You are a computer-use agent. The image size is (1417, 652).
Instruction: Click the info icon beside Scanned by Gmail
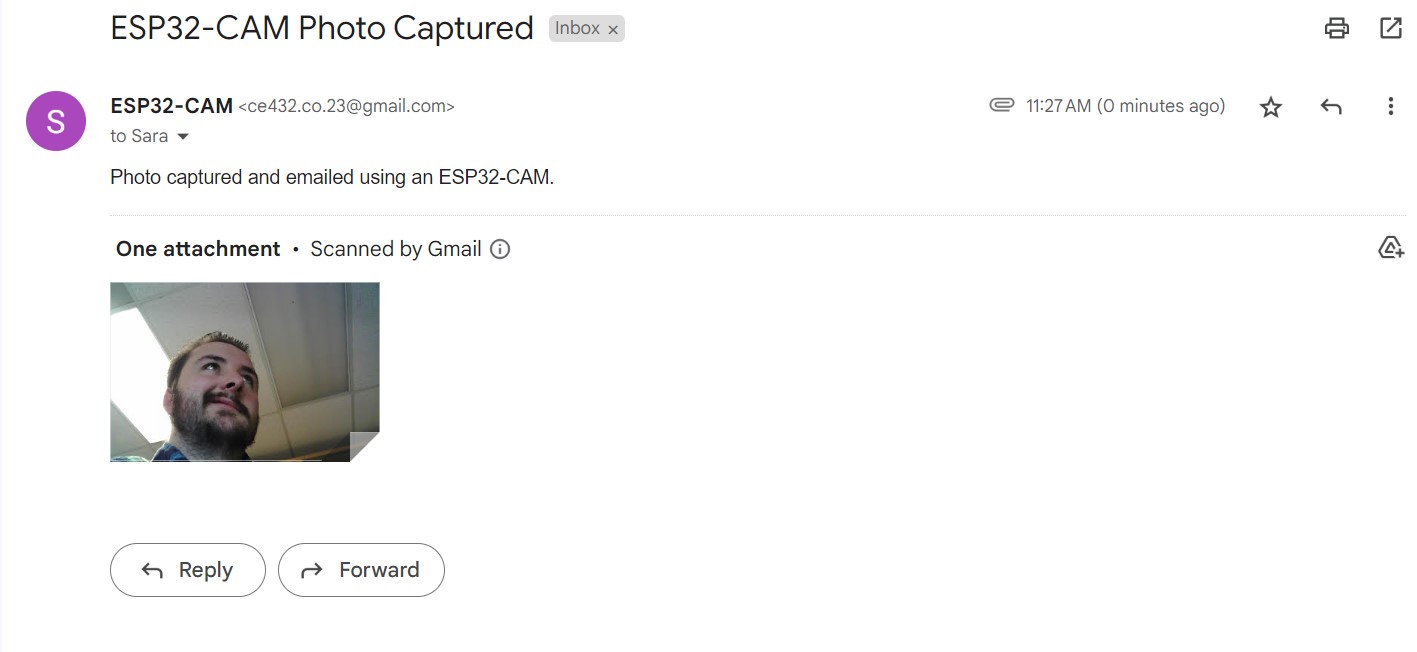[500, 249]
